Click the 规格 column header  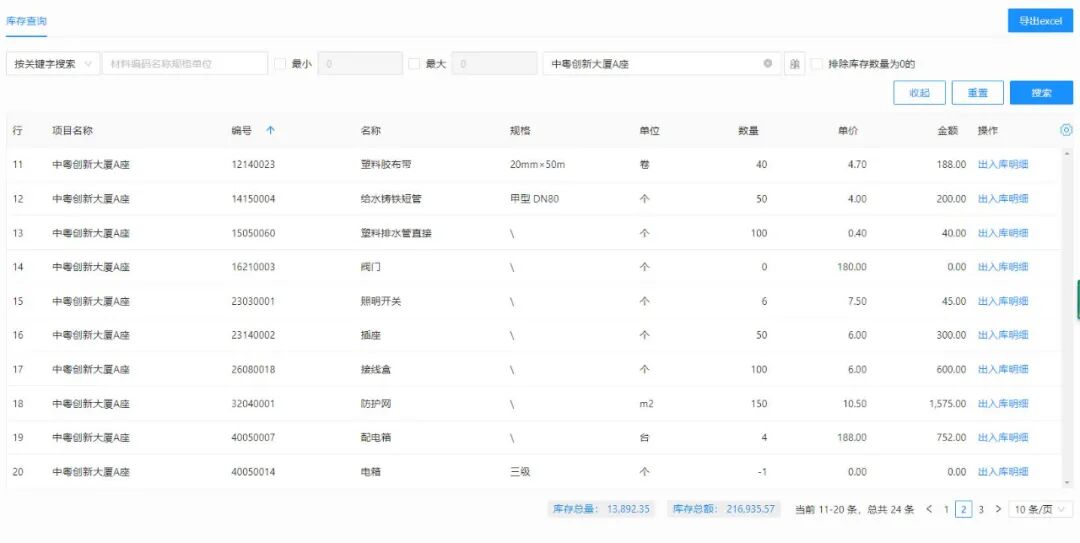pyautogui.click(x=520, y=130)
